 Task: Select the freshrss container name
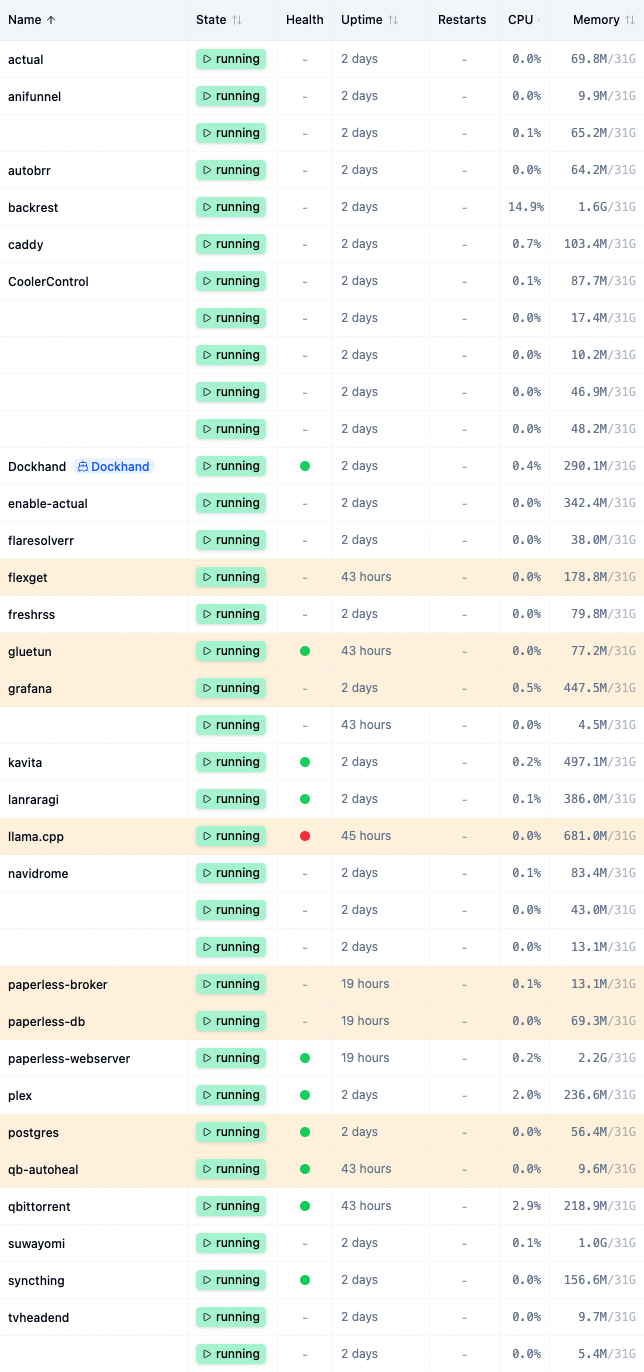(31, 615)
